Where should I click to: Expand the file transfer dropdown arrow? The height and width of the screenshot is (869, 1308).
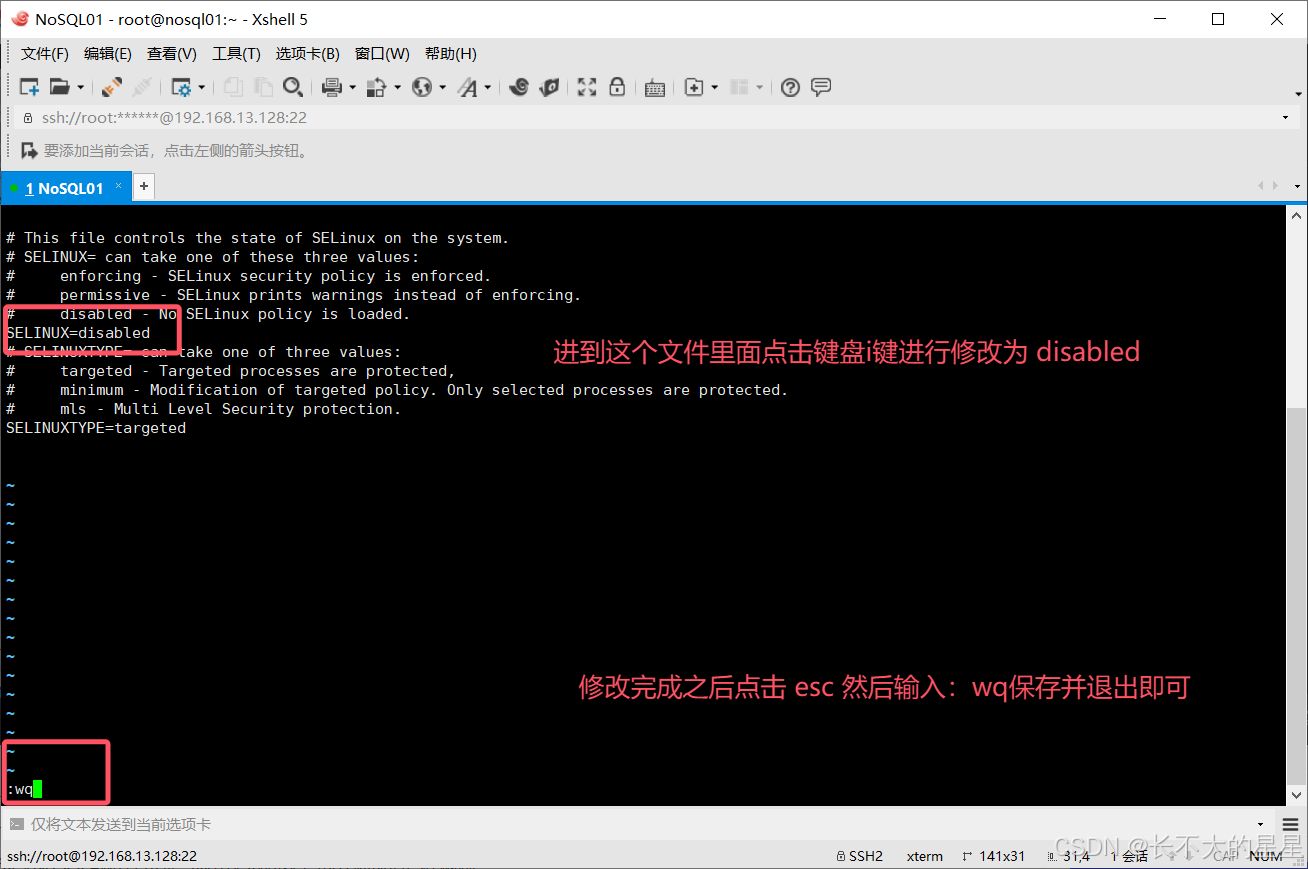coord(397,88)
